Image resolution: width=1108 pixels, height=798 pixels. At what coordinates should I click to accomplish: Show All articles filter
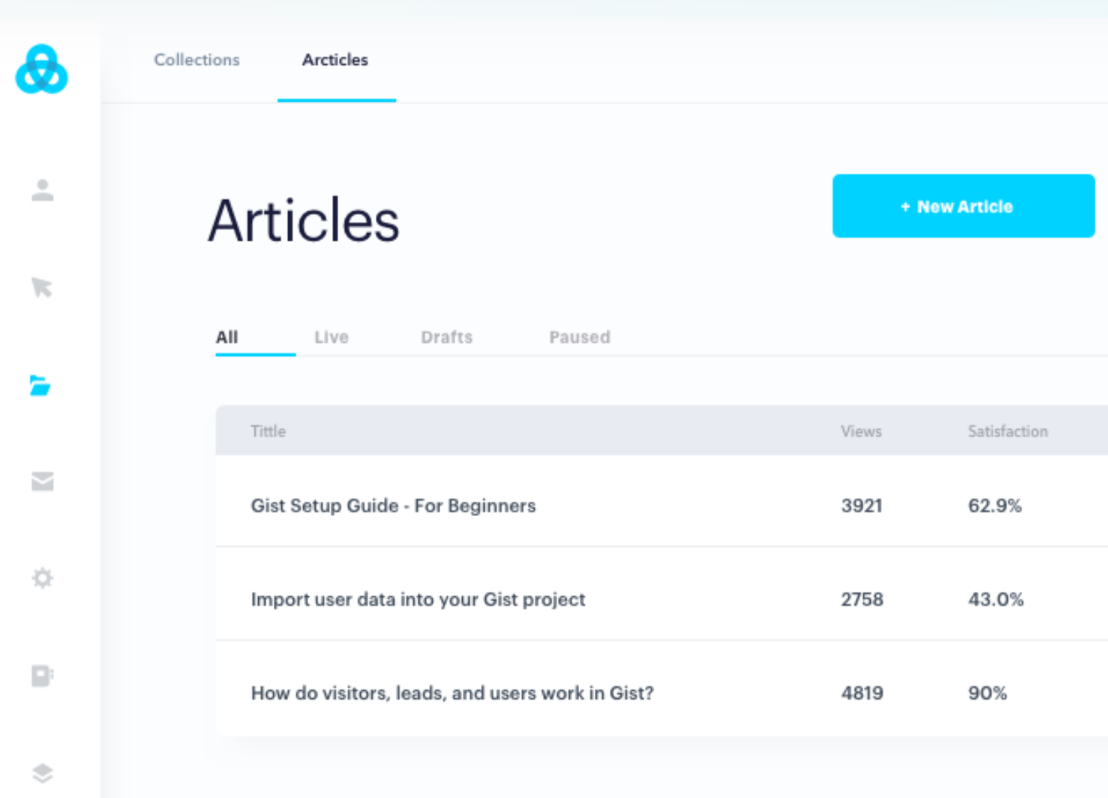tap(226, 337)
